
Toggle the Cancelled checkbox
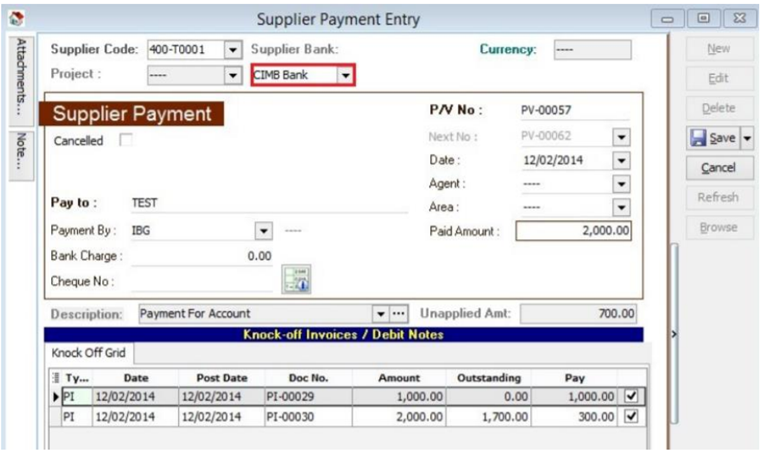pyautogui.click(x=126, y=141)
